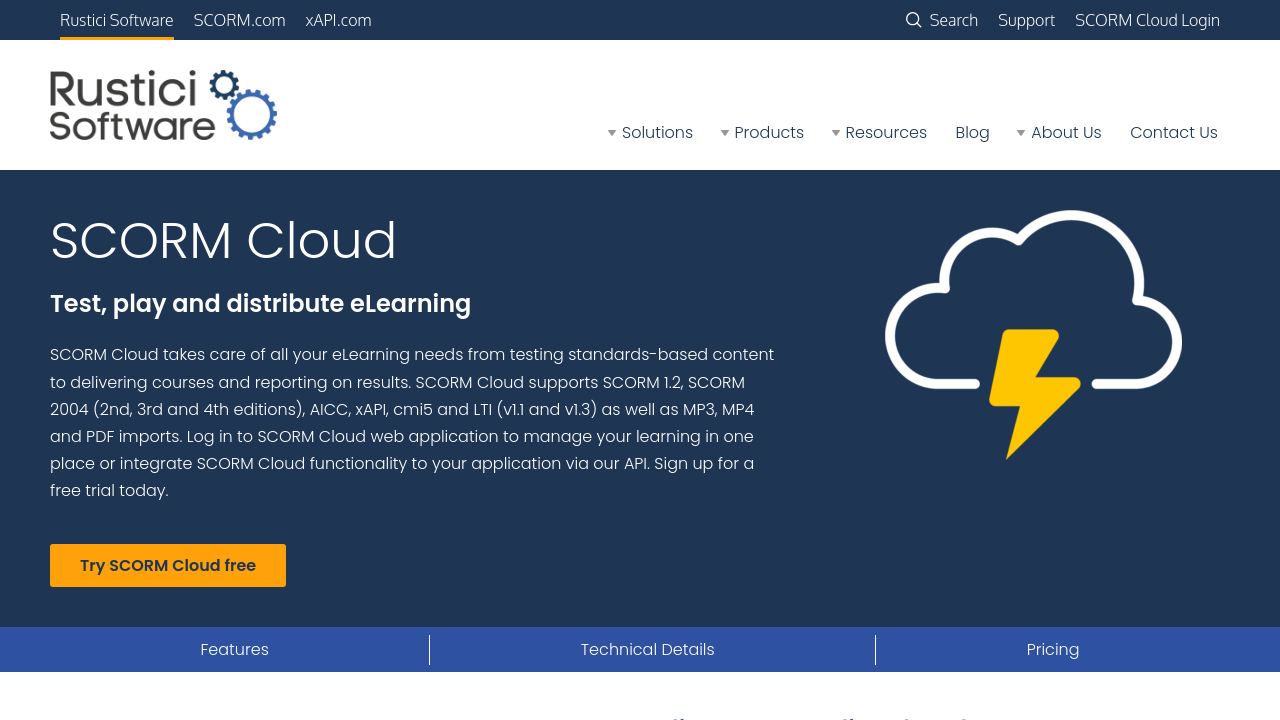Select the Rustici Software top tab
Screen dimensions: 1280x720
point(116,20)
